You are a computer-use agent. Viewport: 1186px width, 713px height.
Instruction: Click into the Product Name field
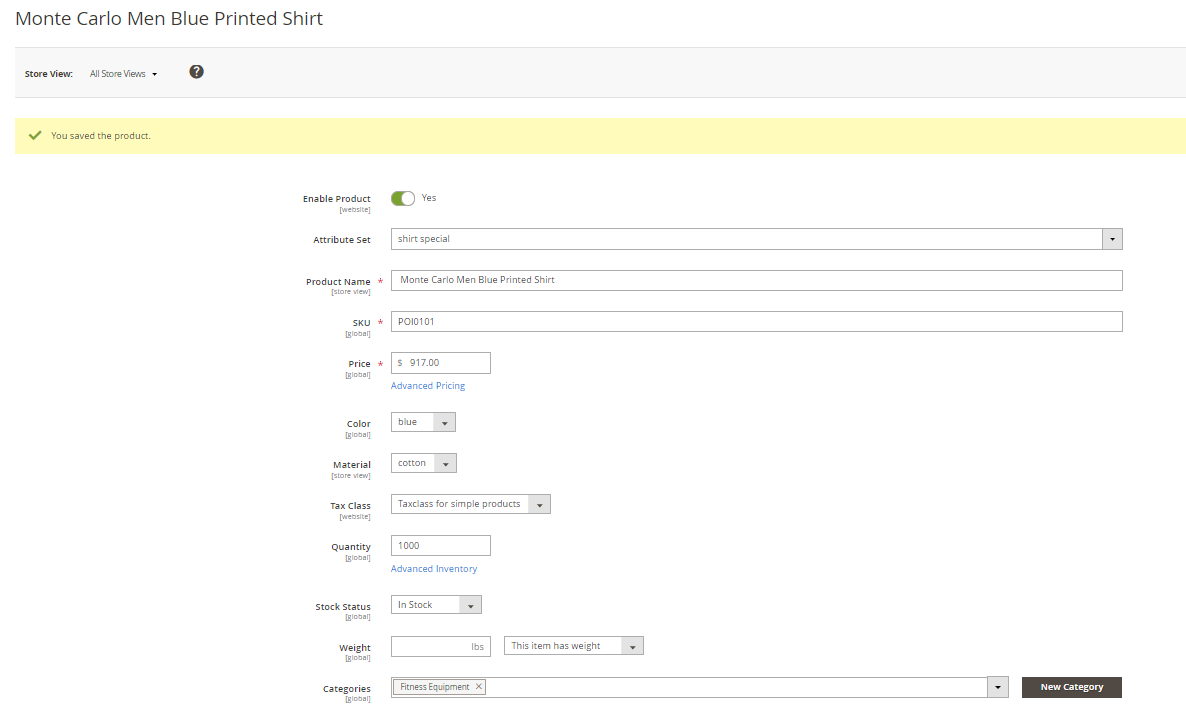(x=756, y=280)
